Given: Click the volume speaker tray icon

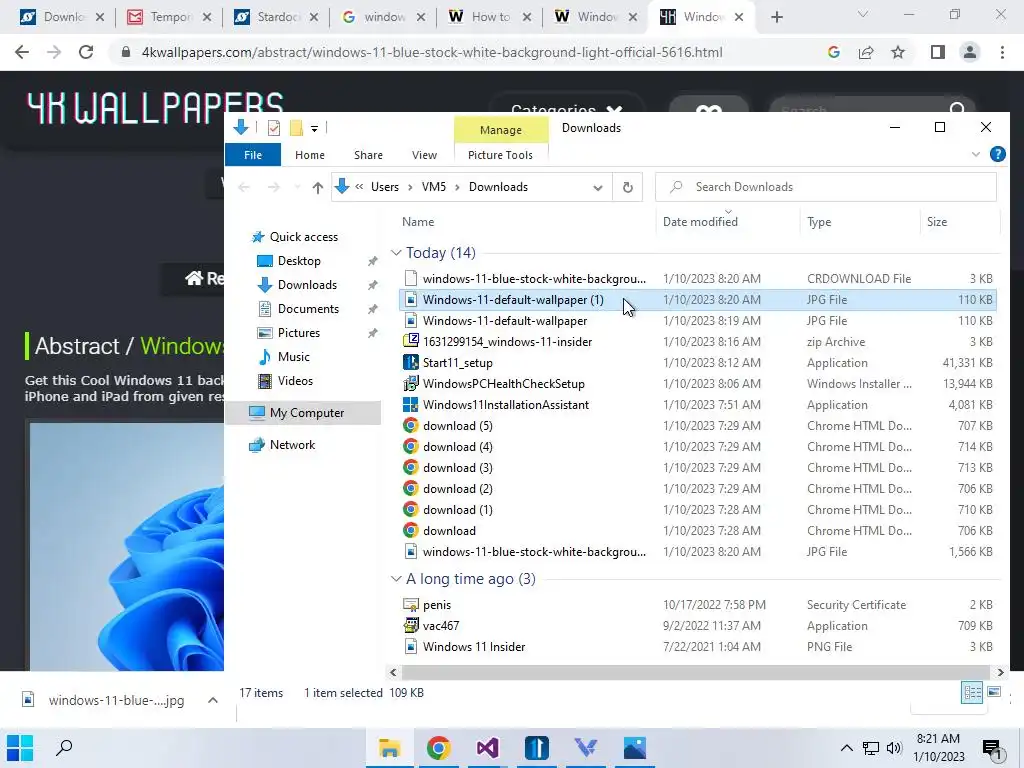Looking at the screenshot, I should pos(894,748).
